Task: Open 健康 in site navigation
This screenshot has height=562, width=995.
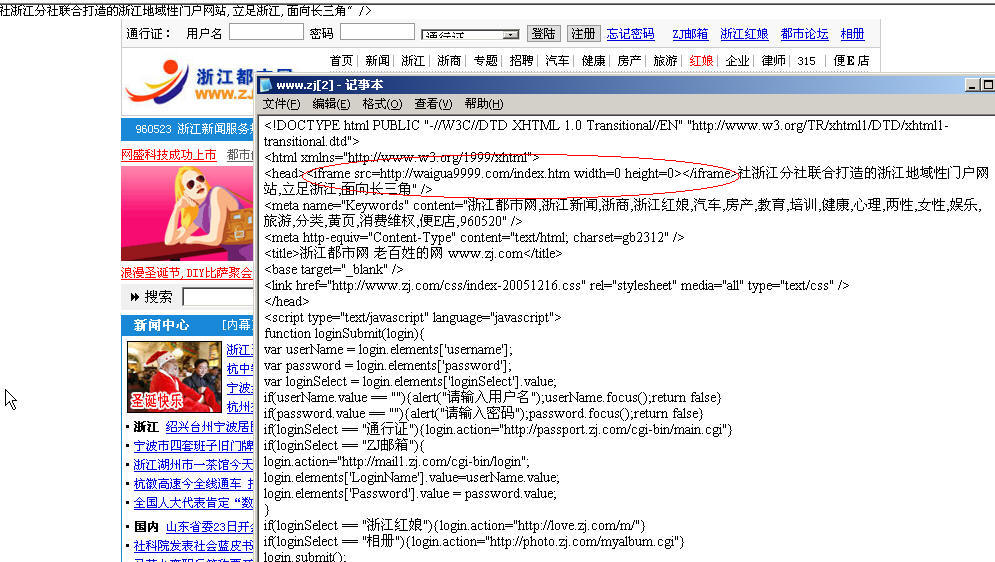Action: click(x=593, y=61)
